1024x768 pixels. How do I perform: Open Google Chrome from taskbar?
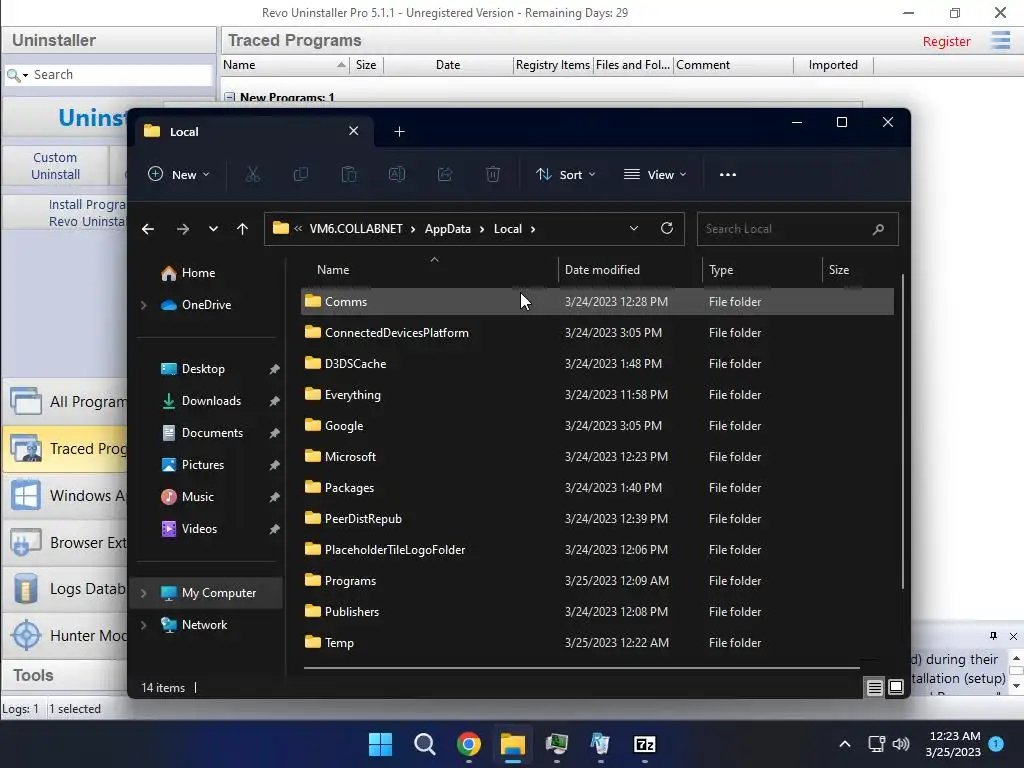pos(469,744)
